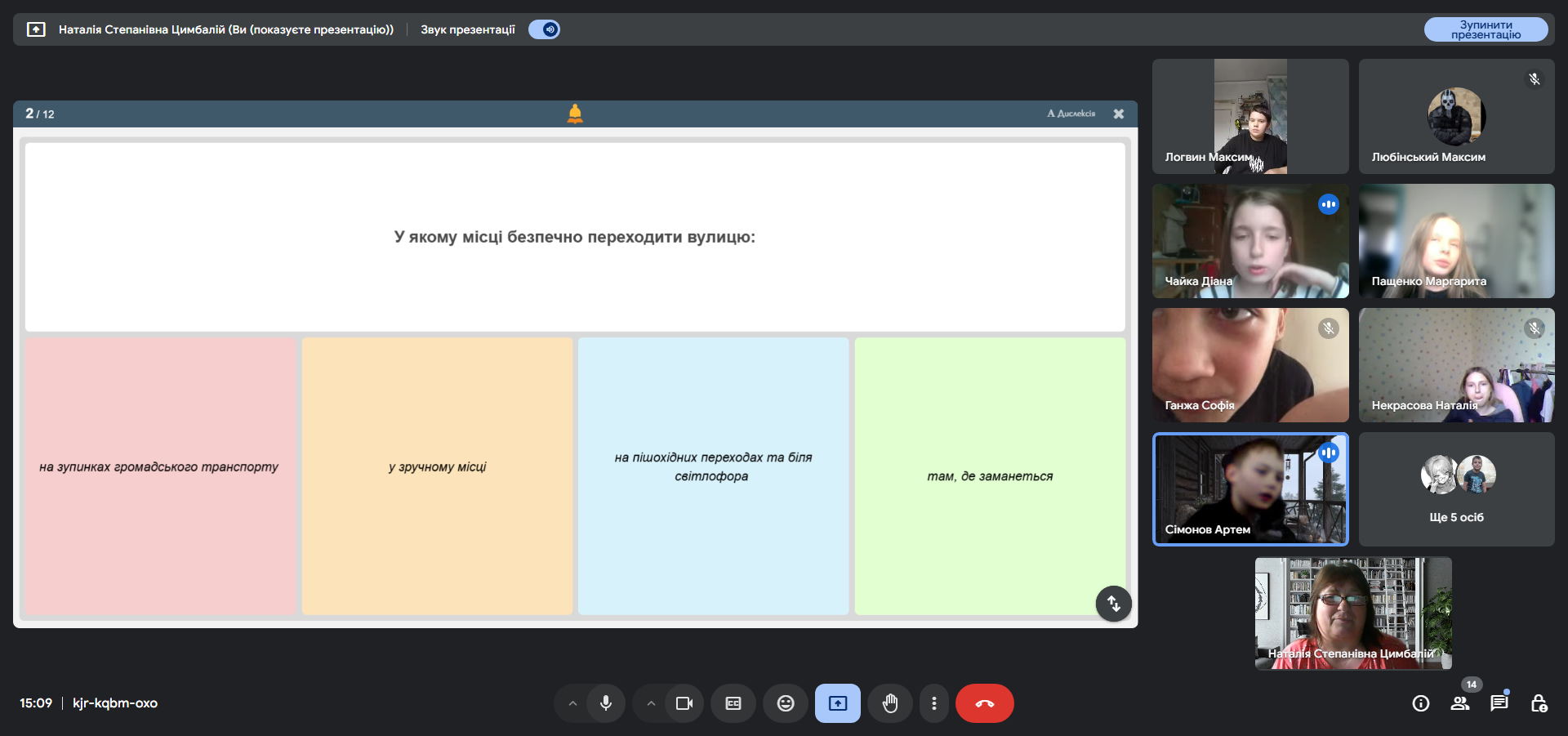Expand camera video settings arrow
The image size is (1568, 736).
(651, 703)
